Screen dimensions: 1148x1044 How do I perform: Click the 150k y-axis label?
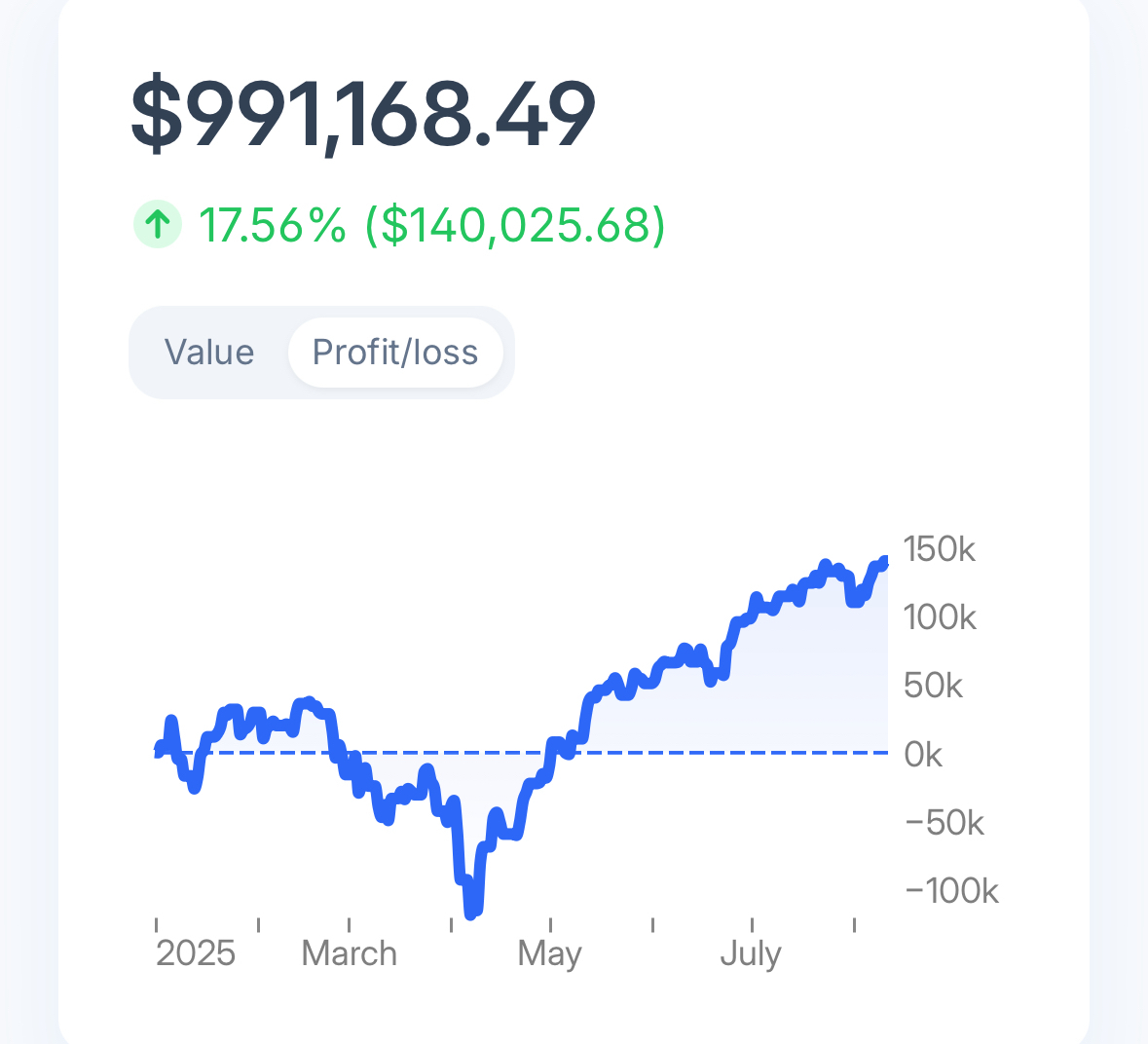pos(939,549)
